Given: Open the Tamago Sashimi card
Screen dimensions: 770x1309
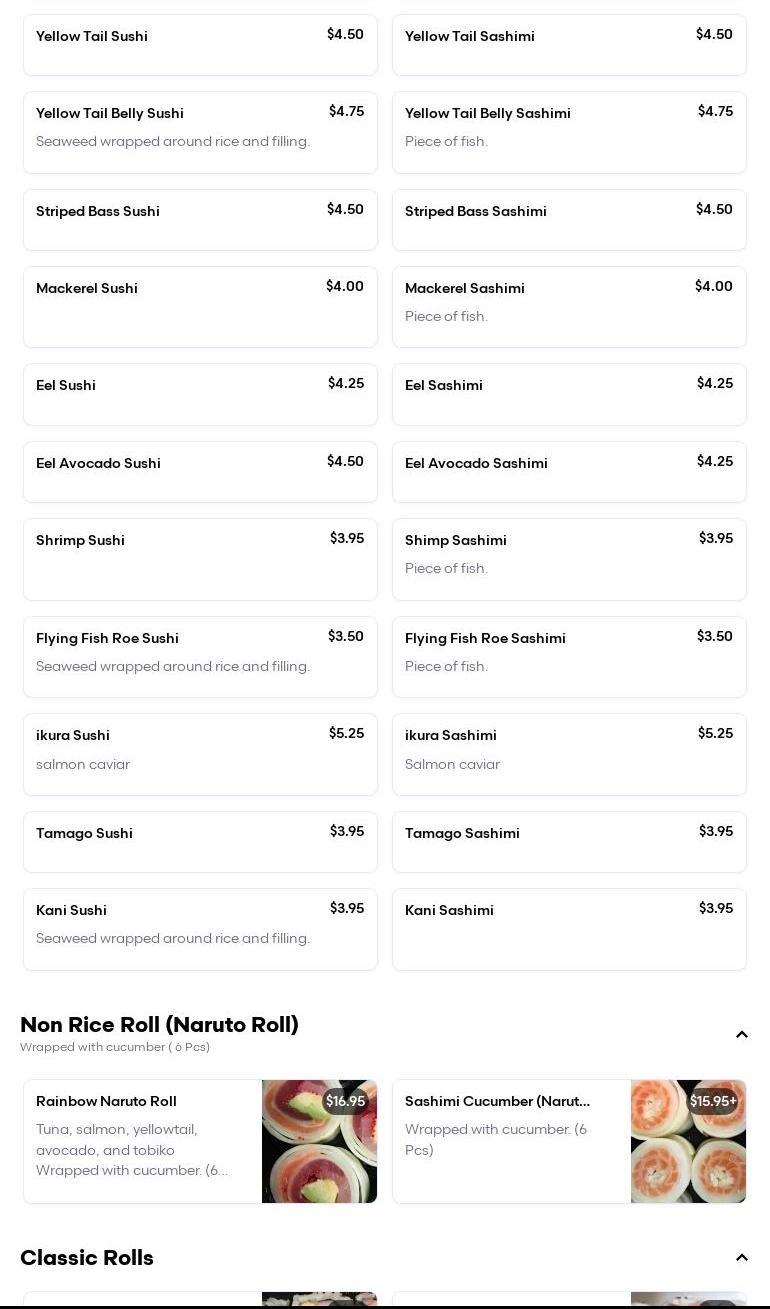Looking at the screenshot, I should point(569,842).
